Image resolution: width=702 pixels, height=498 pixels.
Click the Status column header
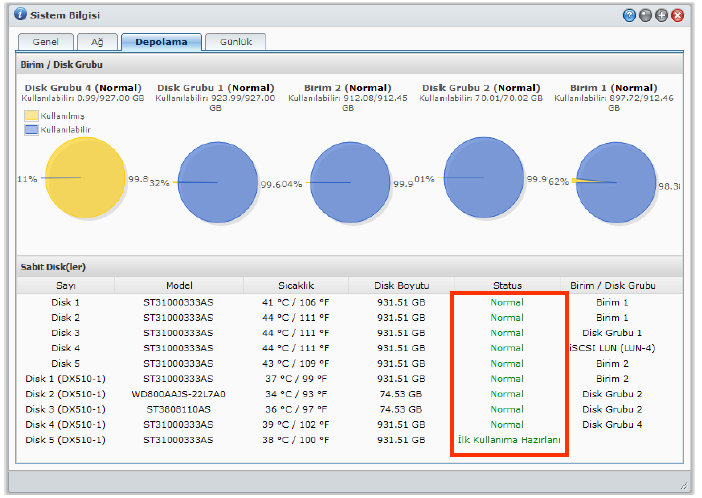click(507, 285)
